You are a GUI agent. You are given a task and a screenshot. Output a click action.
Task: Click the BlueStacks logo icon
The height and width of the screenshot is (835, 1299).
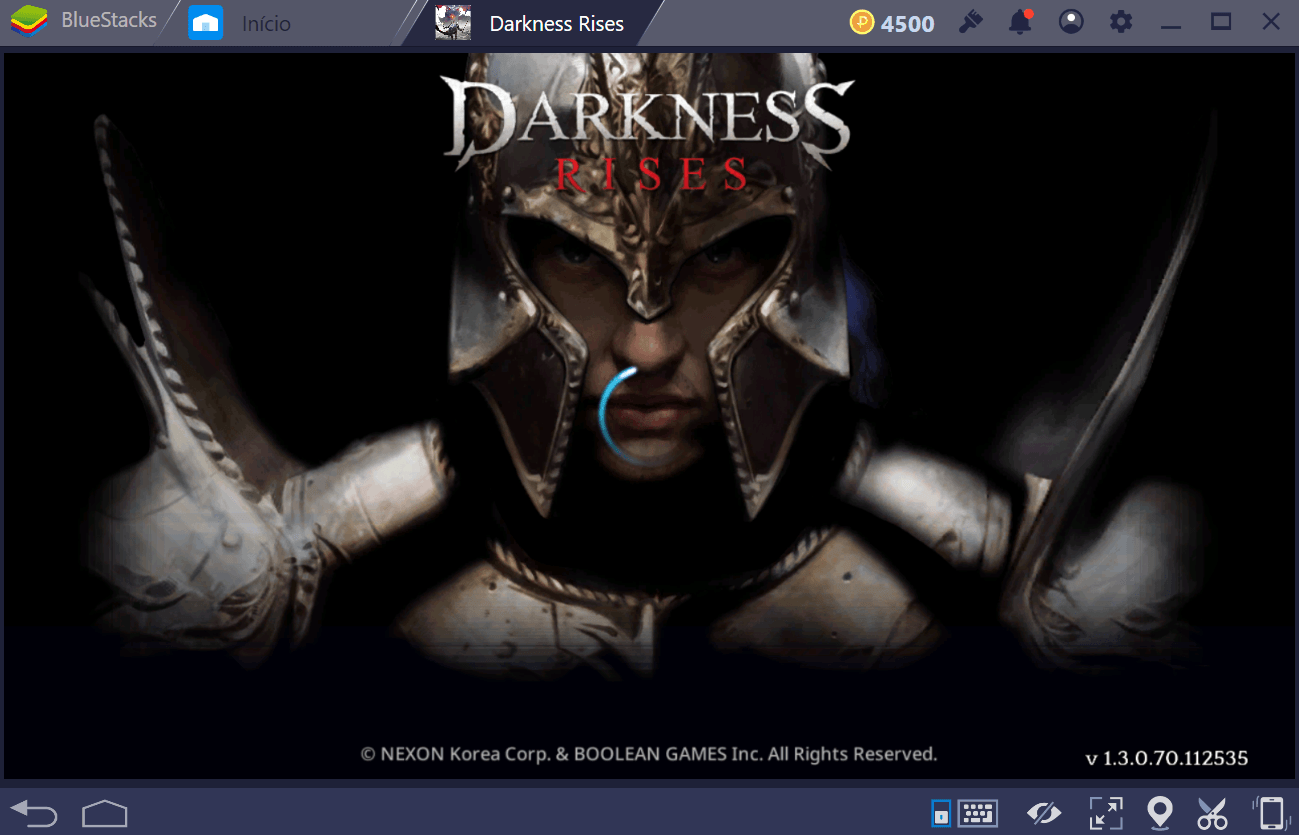pos(29,22)
